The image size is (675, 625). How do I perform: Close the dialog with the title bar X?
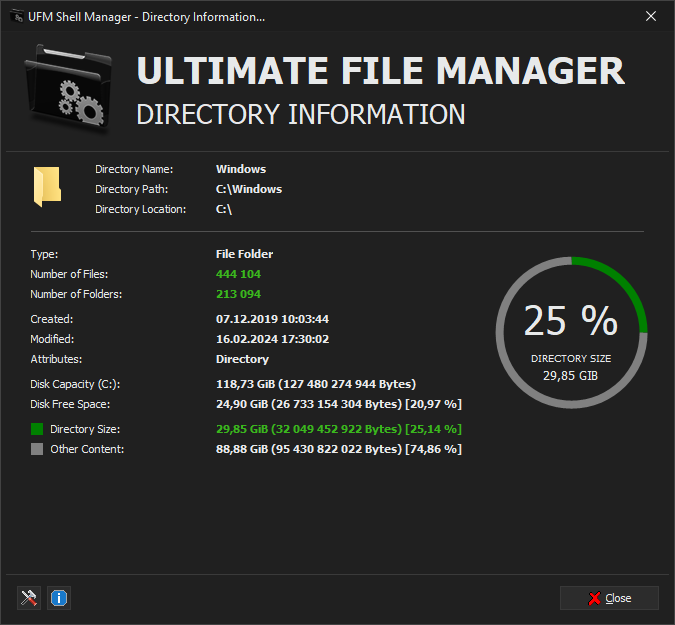(x=651, y=16)
